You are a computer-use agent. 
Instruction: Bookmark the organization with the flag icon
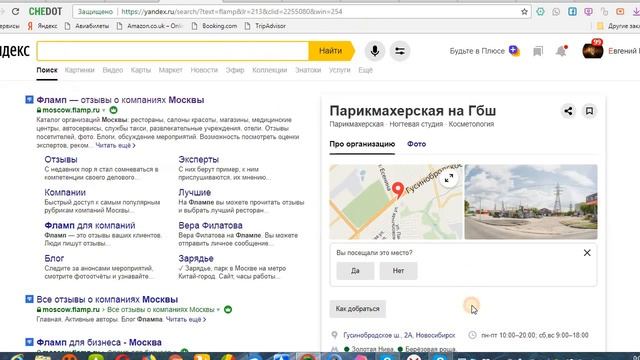click(x=589, y=111)
